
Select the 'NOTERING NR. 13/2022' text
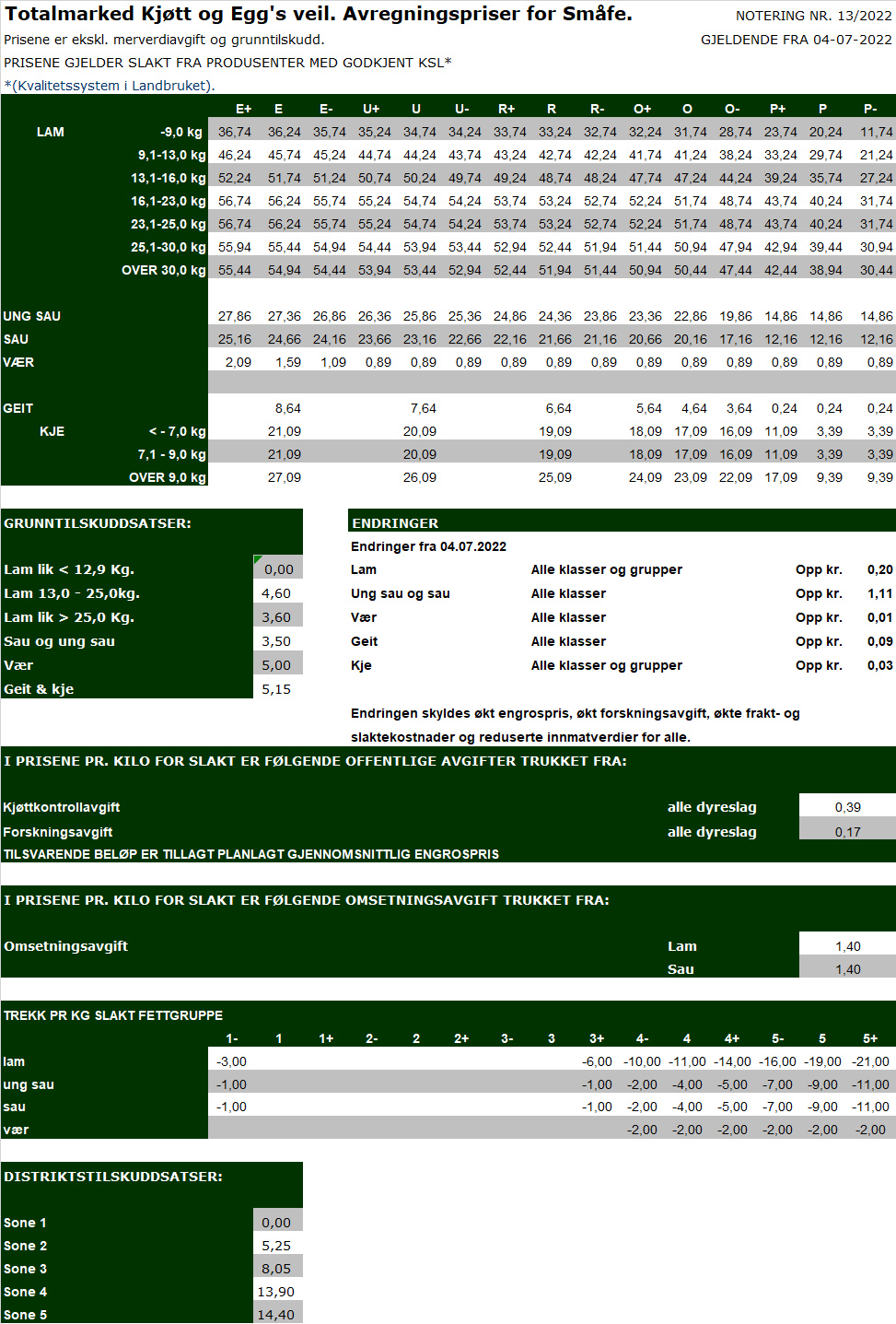tap(813, 16)
